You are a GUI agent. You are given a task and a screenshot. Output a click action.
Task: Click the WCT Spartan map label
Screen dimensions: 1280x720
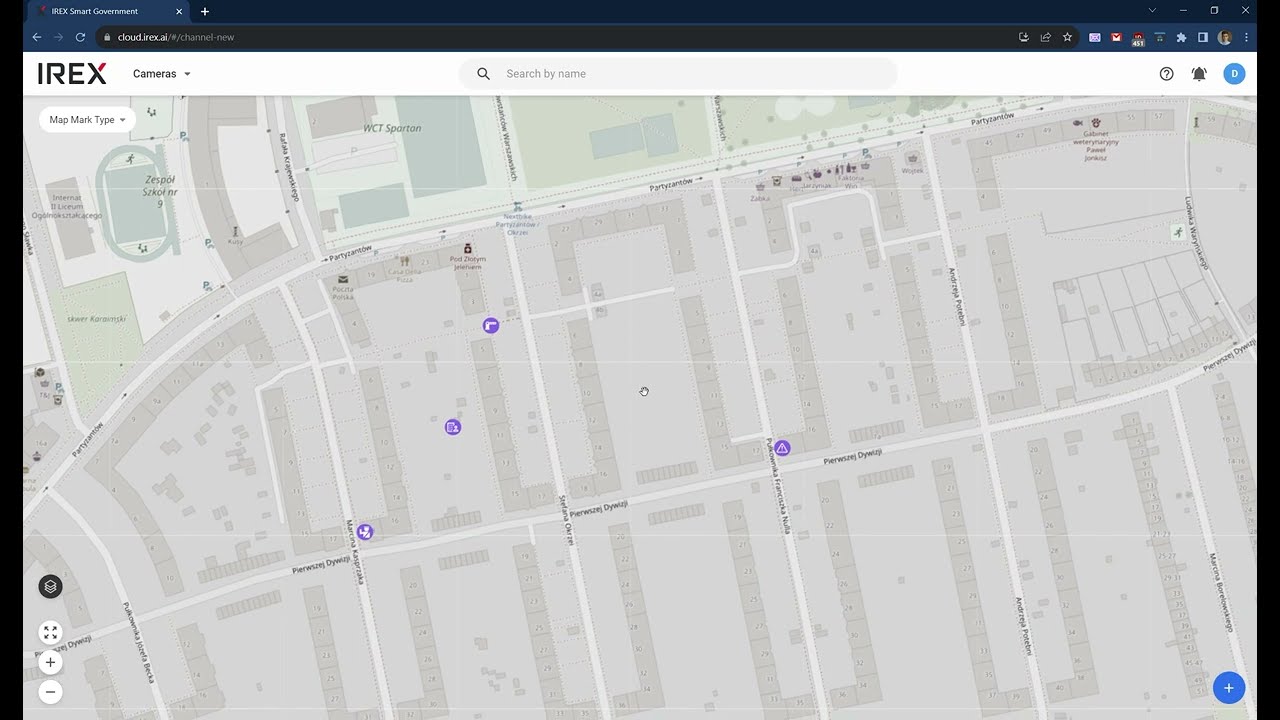pos(392,128)
